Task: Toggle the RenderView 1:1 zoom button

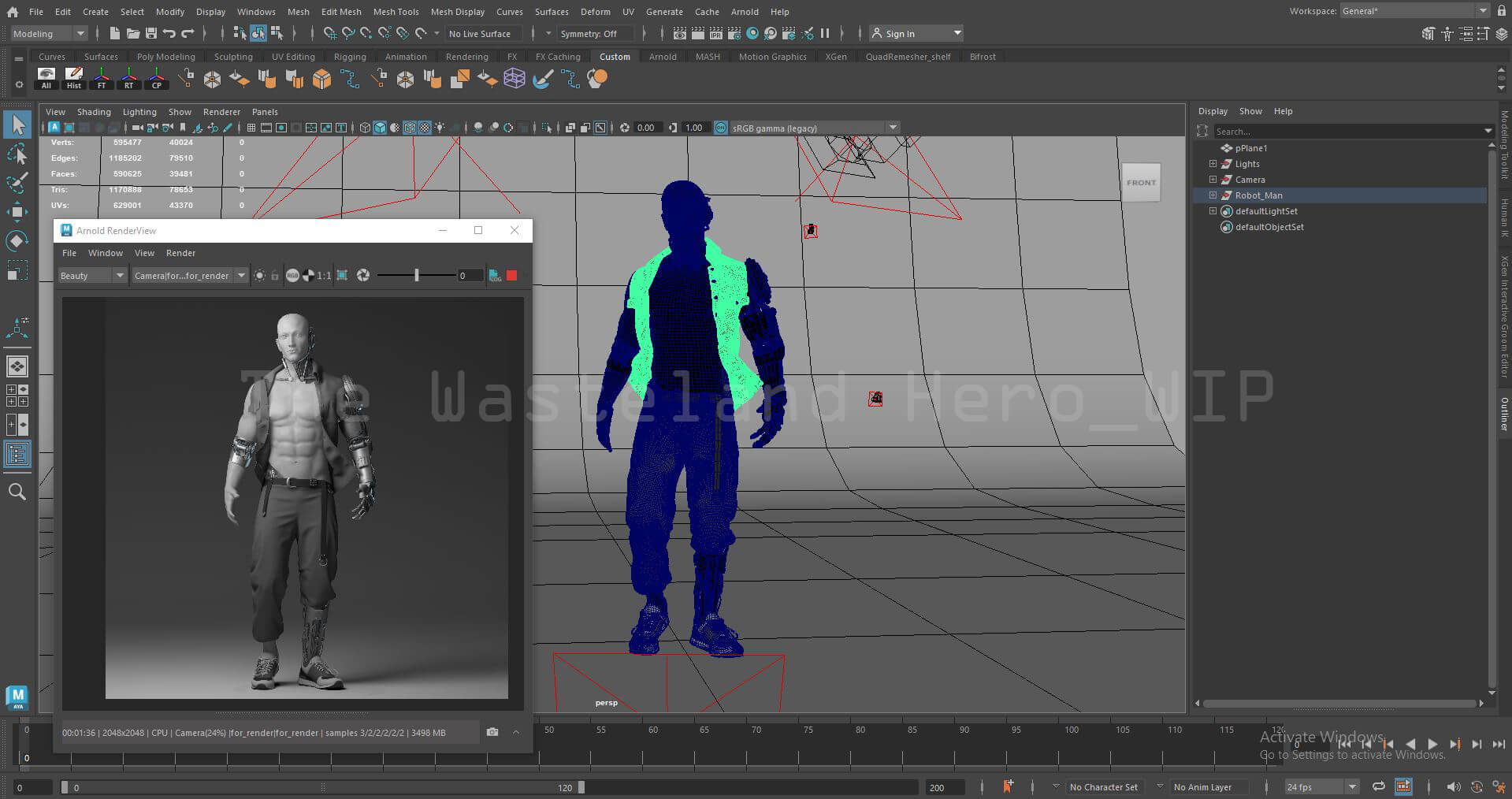Action: pyautogui.click(x=324, y=275)
